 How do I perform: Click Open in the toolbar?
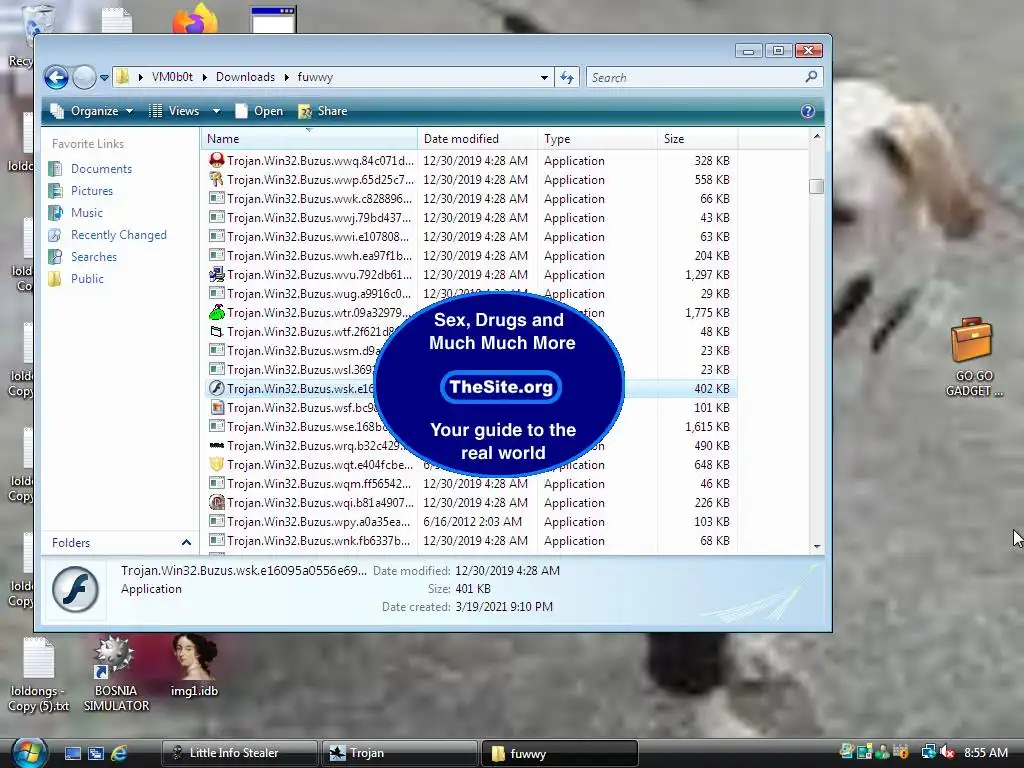coord(259,111)
